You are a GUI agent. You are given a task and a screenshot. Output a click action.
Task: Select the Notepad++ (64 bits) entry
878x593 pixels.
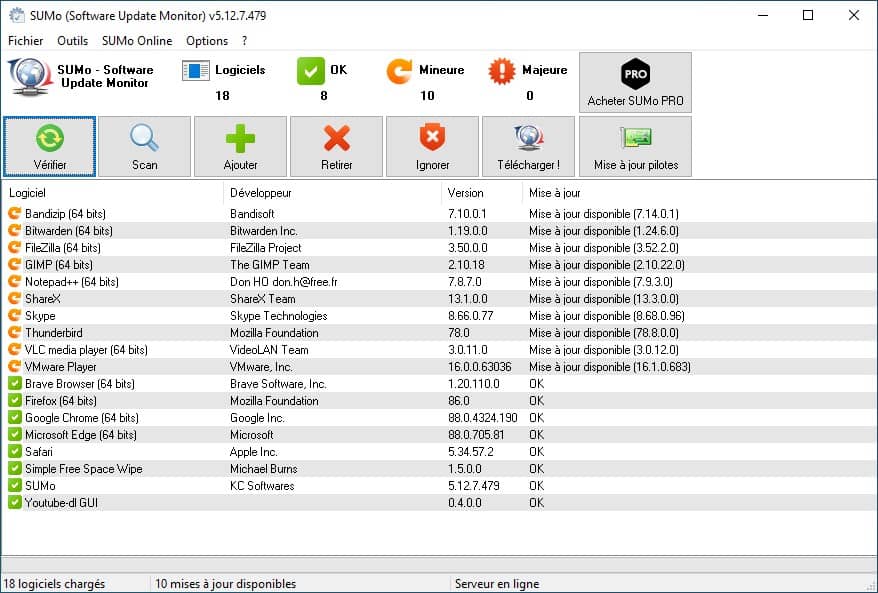[x=72, y=282]
